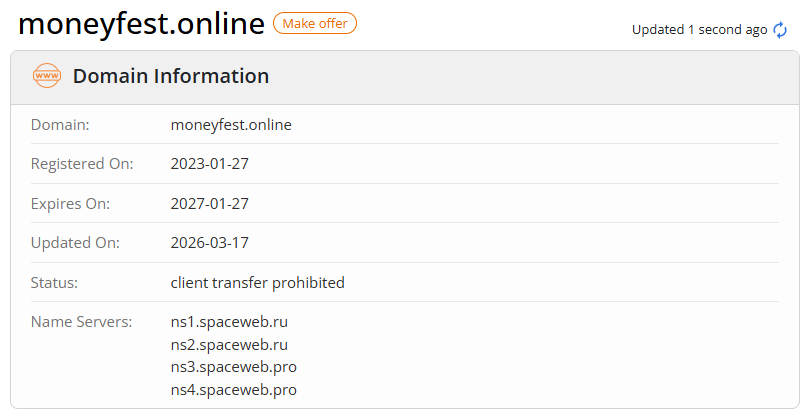
Task: Click the Updated 1 second ago text
Action: point(699,30)
